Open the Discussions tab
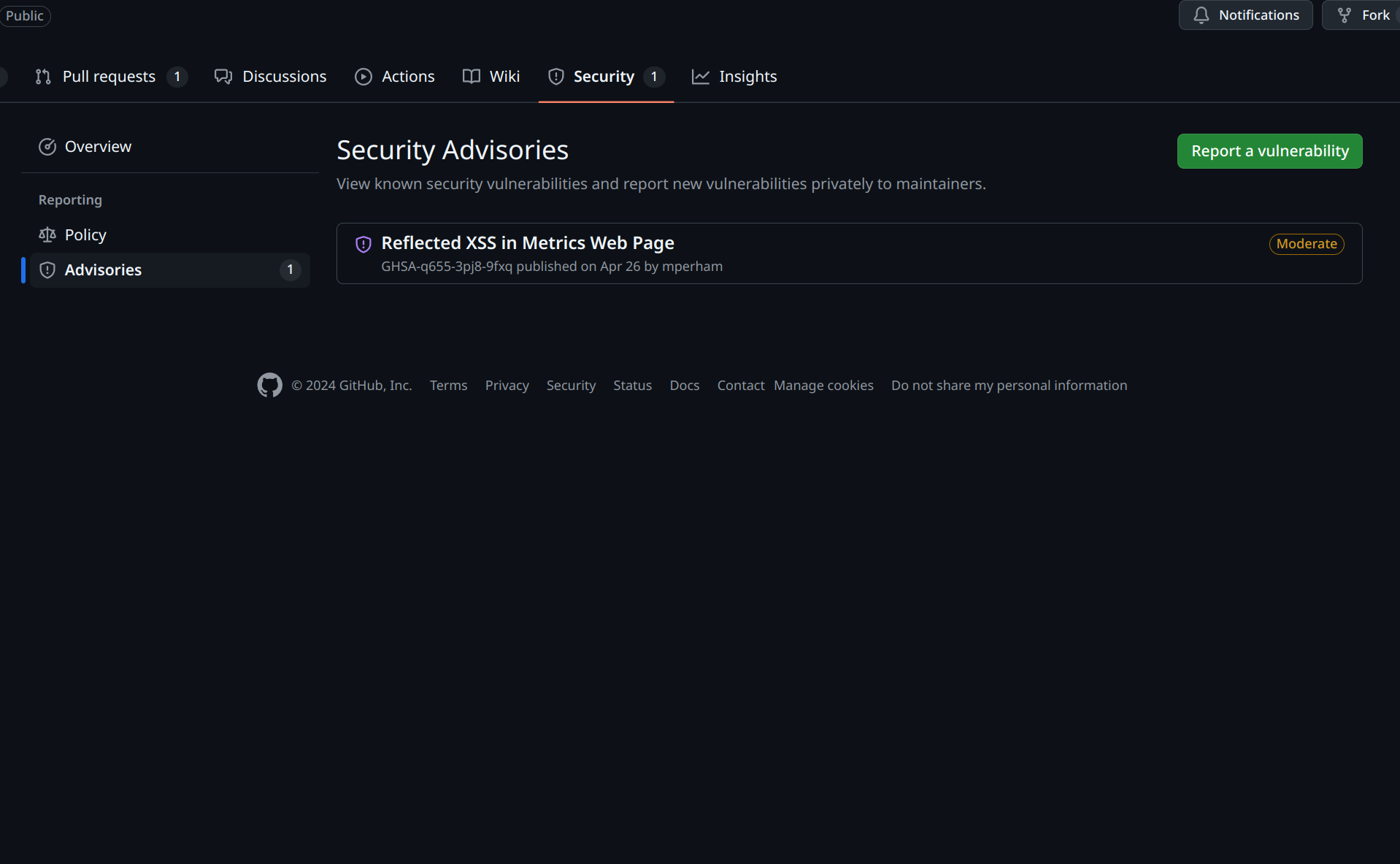Viewport: 1400px width, 864px height. 270,77
